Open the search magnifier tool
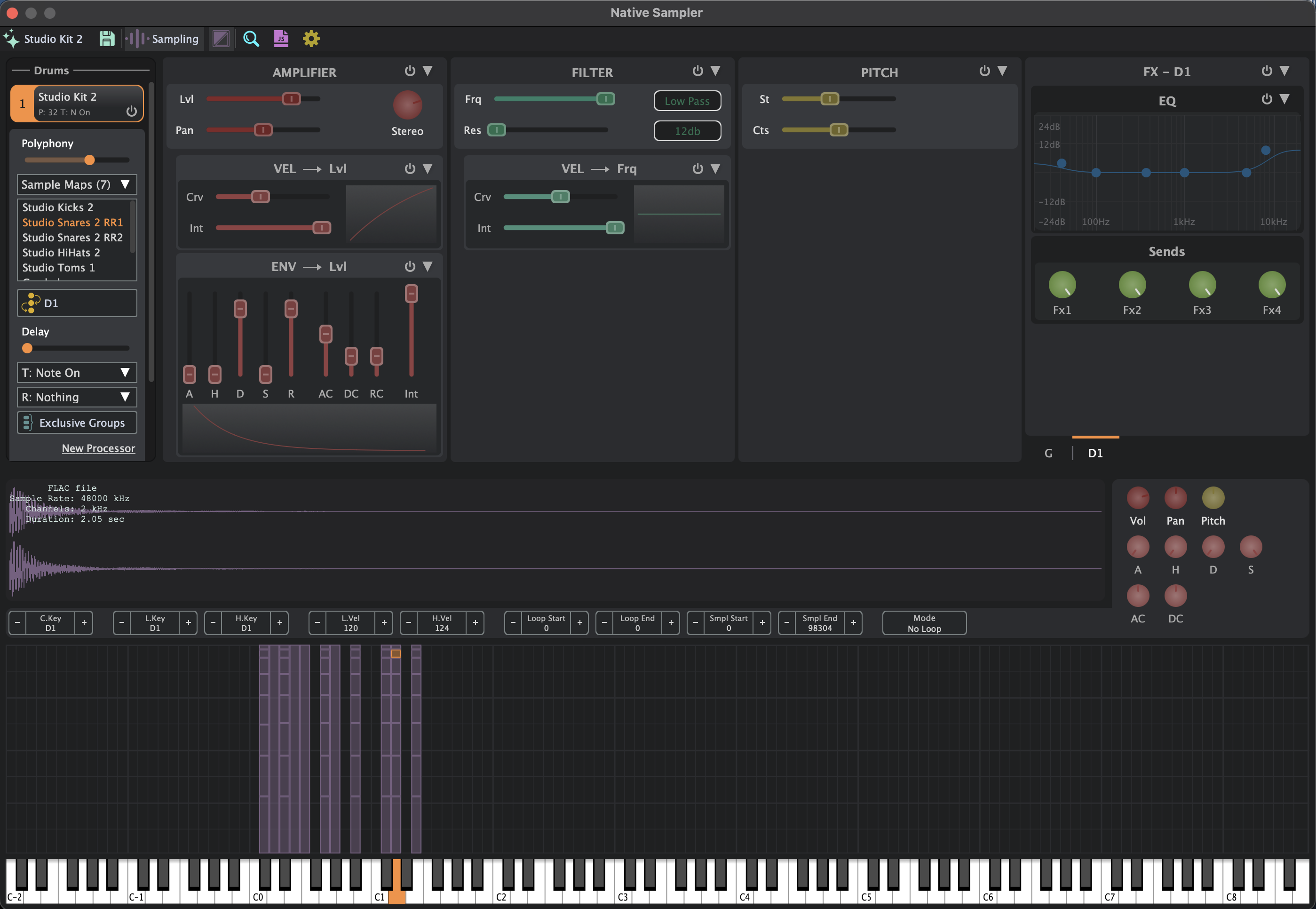Image resolution: width=1316 pixels, height=909 pixels. point(251,39)
